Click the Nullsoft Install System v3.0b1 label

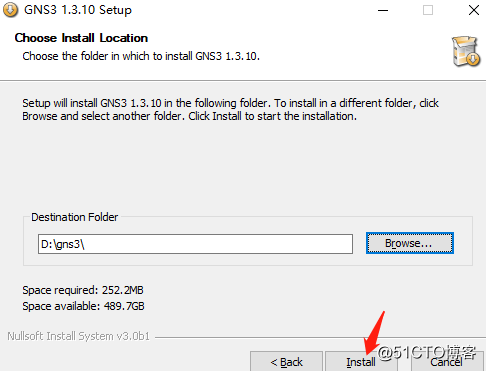tap(79, 336)
